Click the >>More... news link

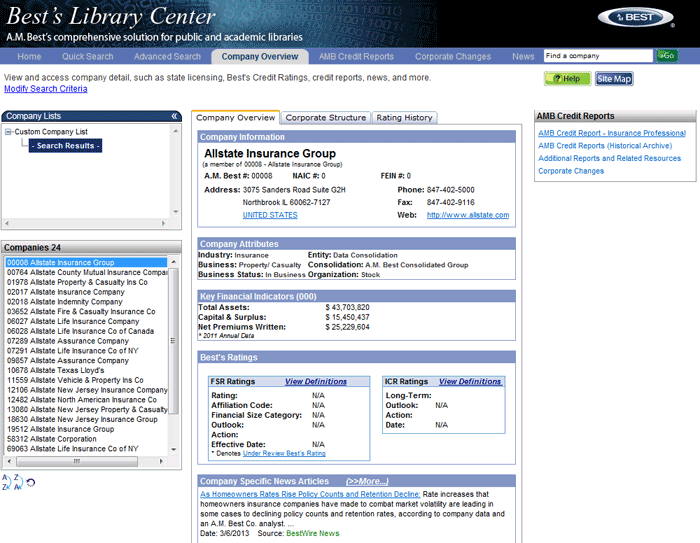point(367,481)
